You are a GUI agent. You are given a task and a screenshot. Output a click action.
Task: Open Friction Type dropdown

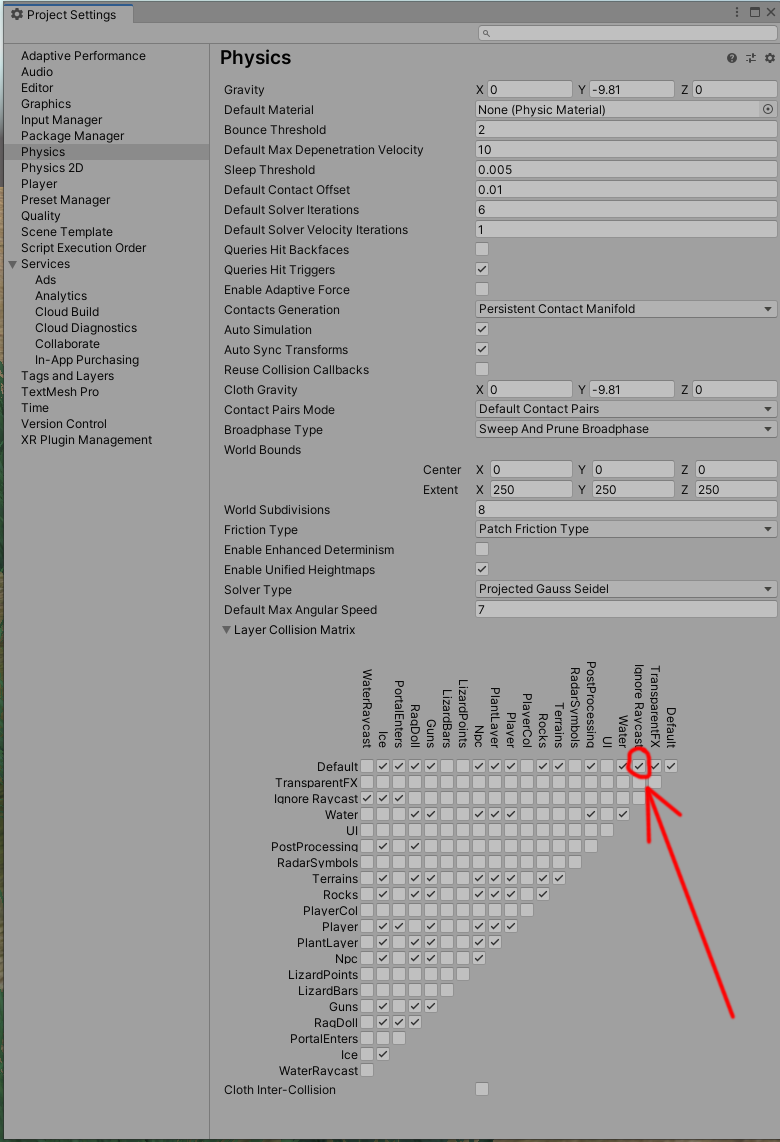point(626,529)
